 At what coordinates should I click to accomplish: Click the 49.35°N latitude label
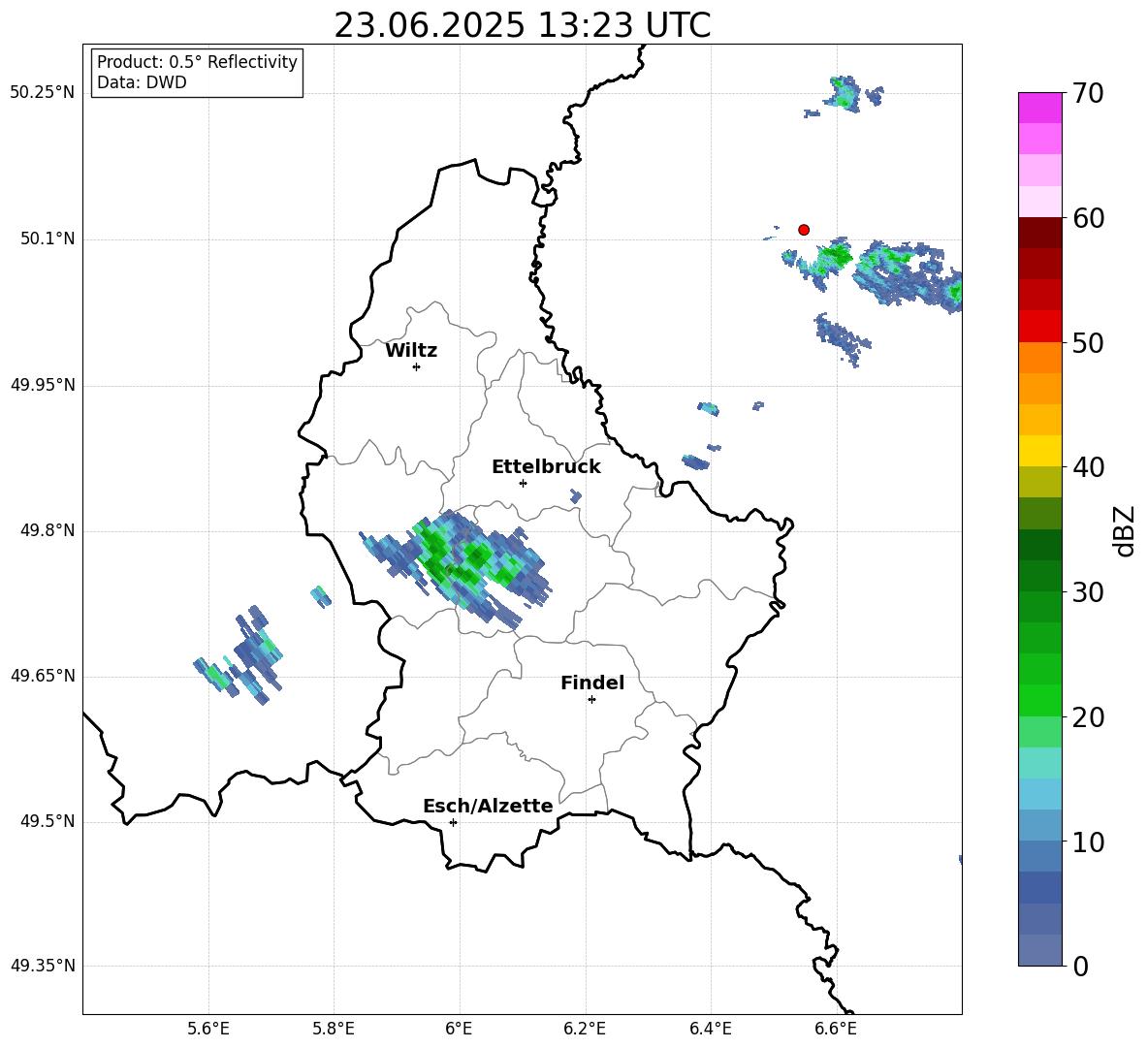[x=43, y=966]
